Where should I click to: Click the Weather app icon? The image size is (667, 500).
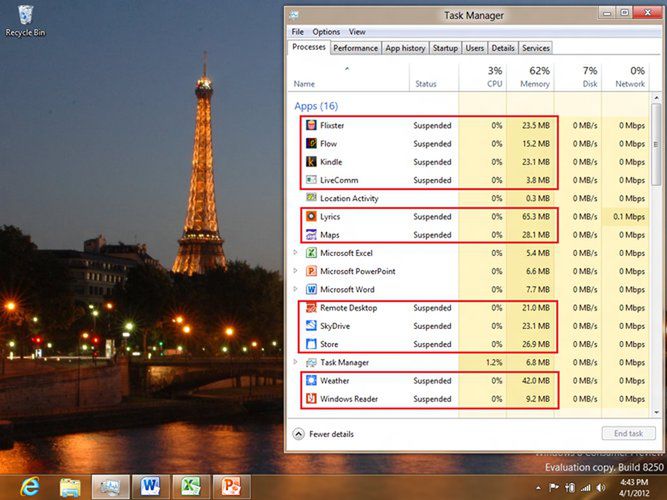311,380
